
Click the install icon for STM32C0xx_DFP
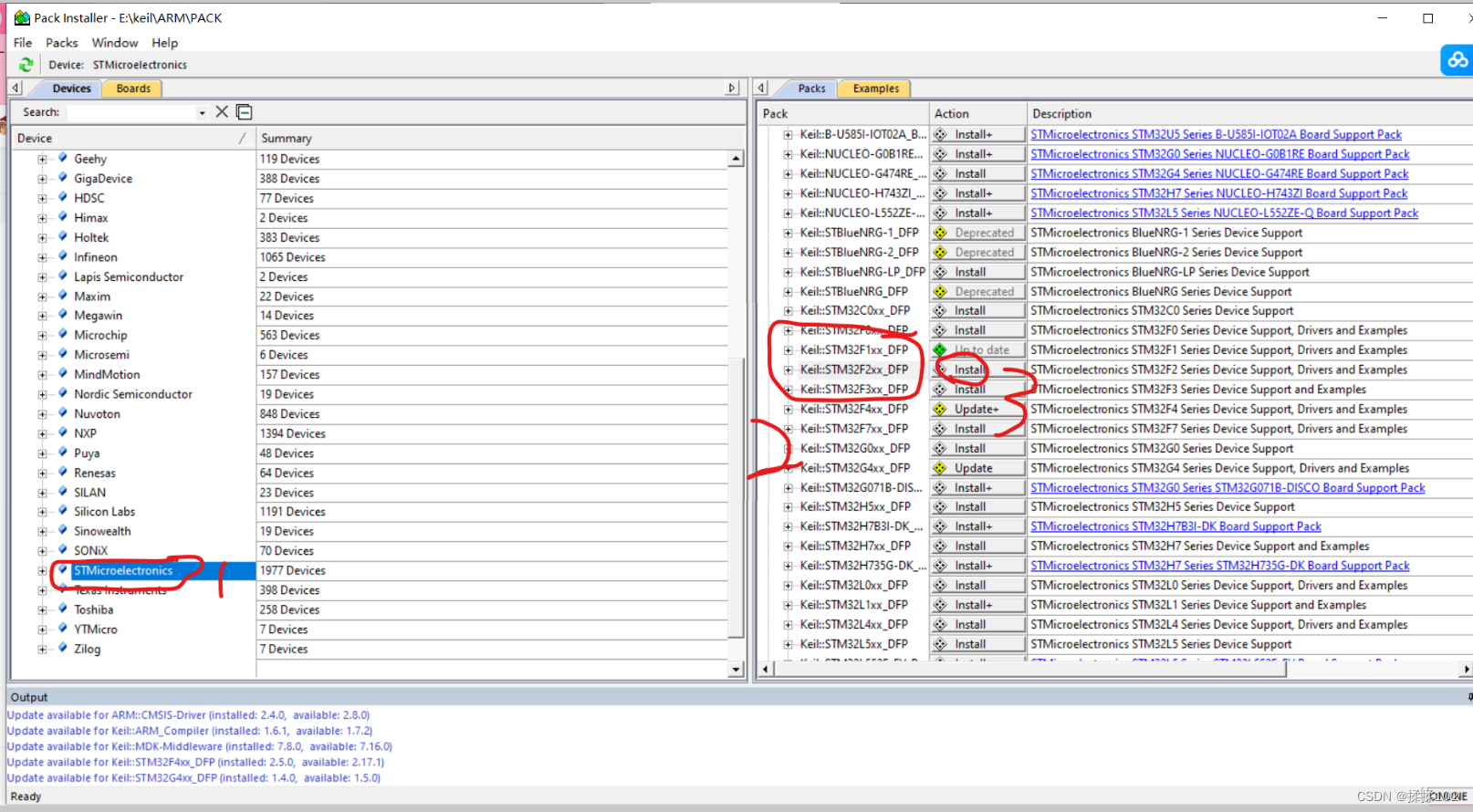tap(940, 311)
